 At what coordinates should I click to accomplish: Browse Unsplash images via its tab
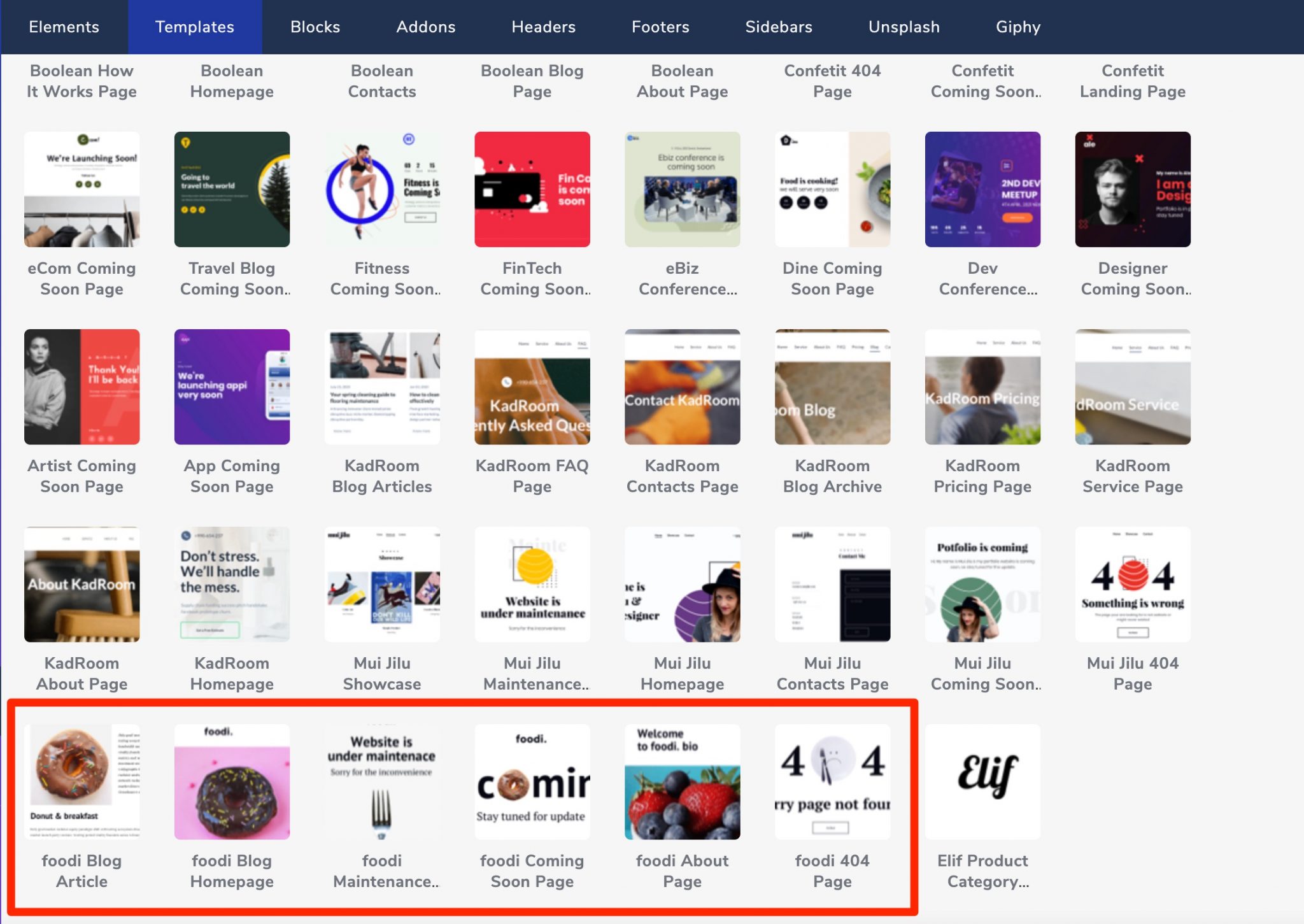[x=903, y=27]
